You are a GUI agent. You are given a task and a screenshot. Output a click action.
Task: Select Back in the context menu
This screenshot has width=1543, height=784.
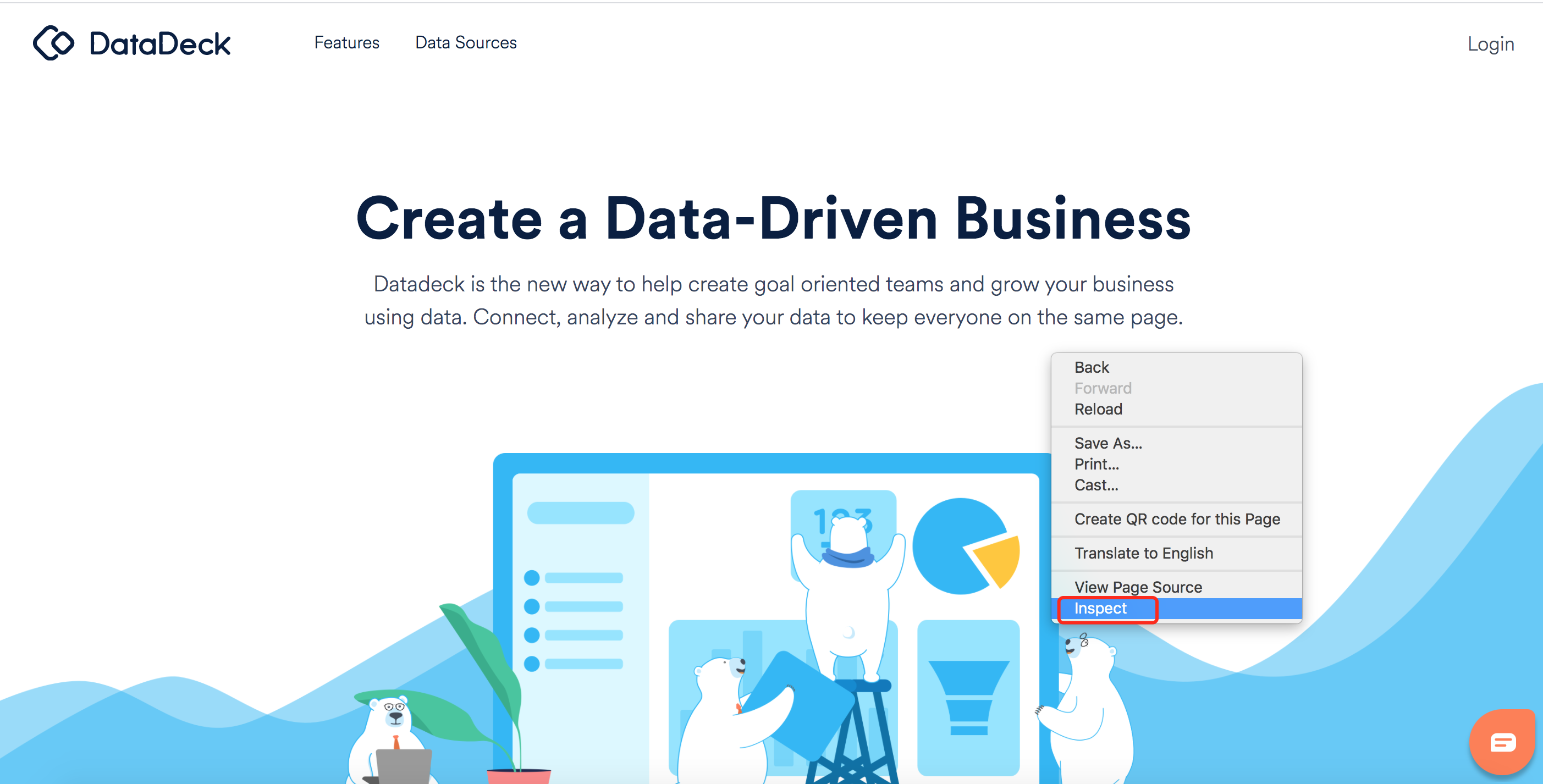(1176, 367)
